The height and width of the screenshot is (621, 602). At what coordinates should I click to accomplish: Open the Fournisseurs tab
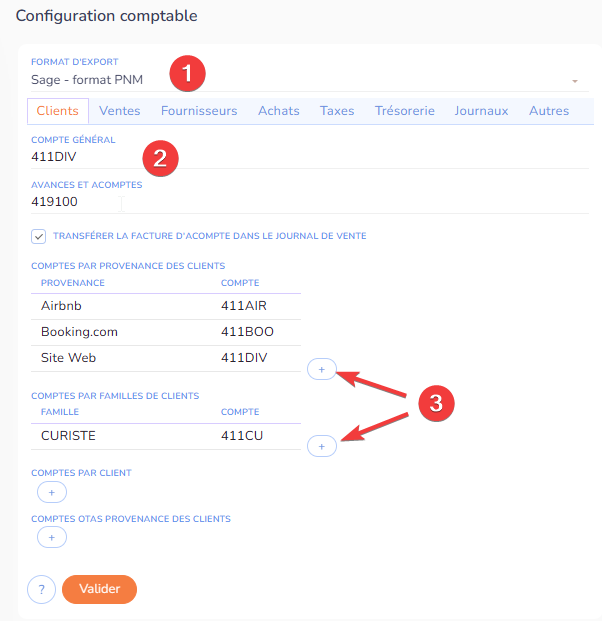(199, 111)
